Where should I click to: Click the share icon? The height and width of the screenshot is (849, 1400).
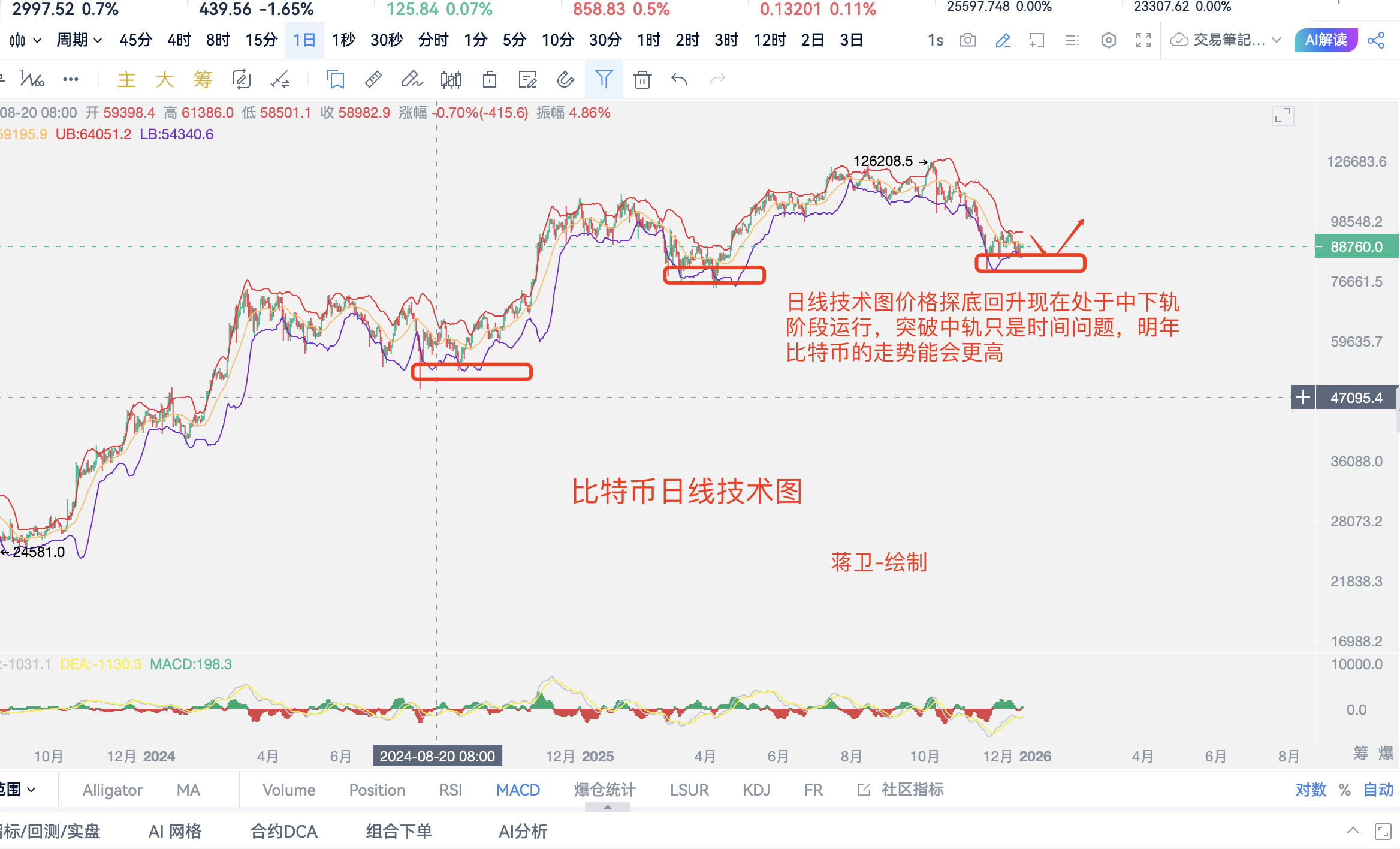tap(1376, 40)
